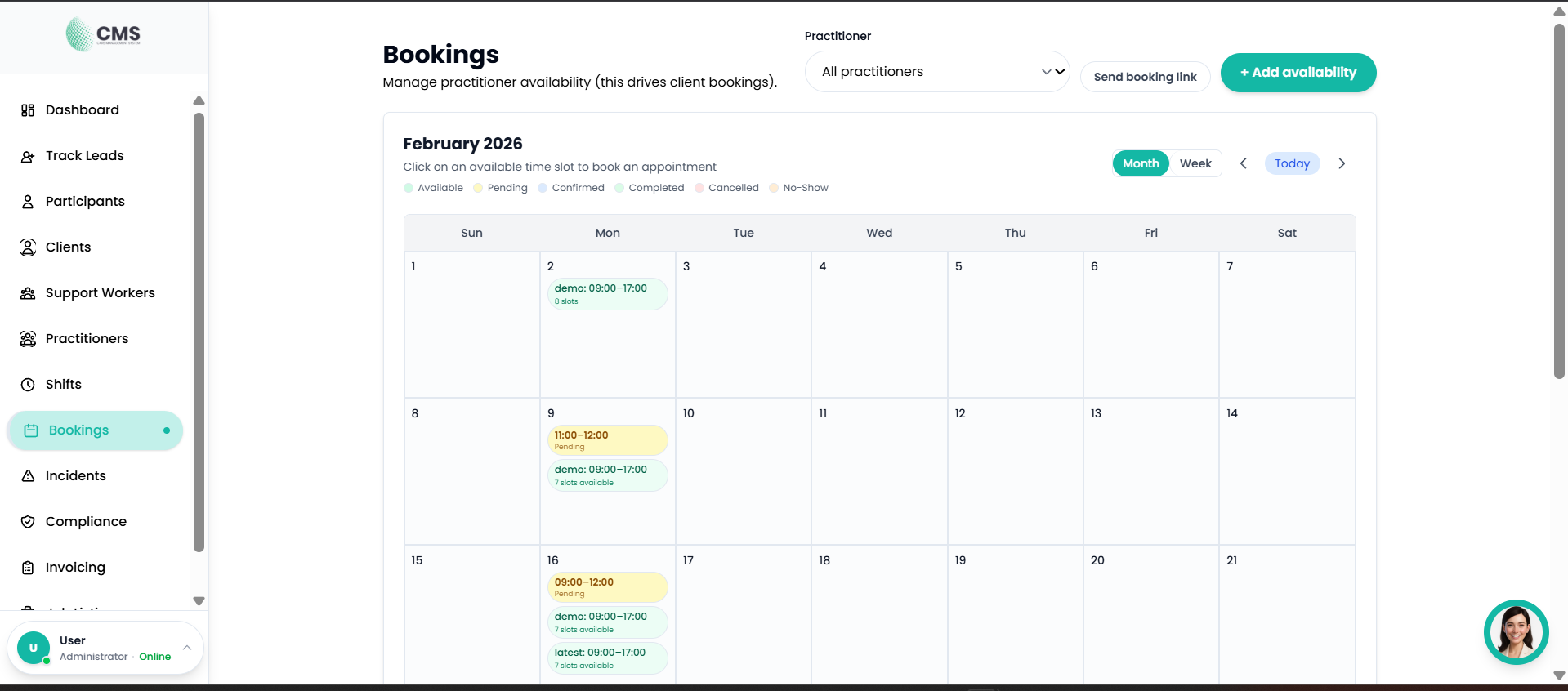Click the Incidents warning triangle icon
This screenshot has height=691, width=1568.
coord(28,476)
